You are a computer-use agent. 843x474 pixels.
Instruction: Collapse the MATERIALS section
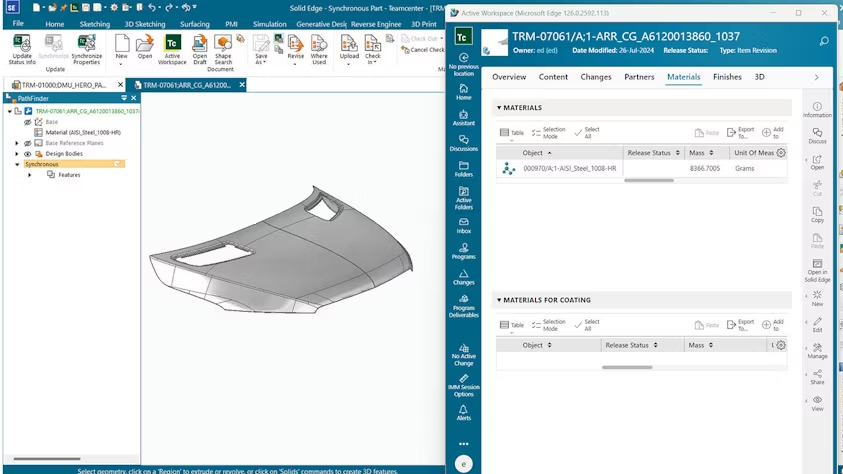499,108
